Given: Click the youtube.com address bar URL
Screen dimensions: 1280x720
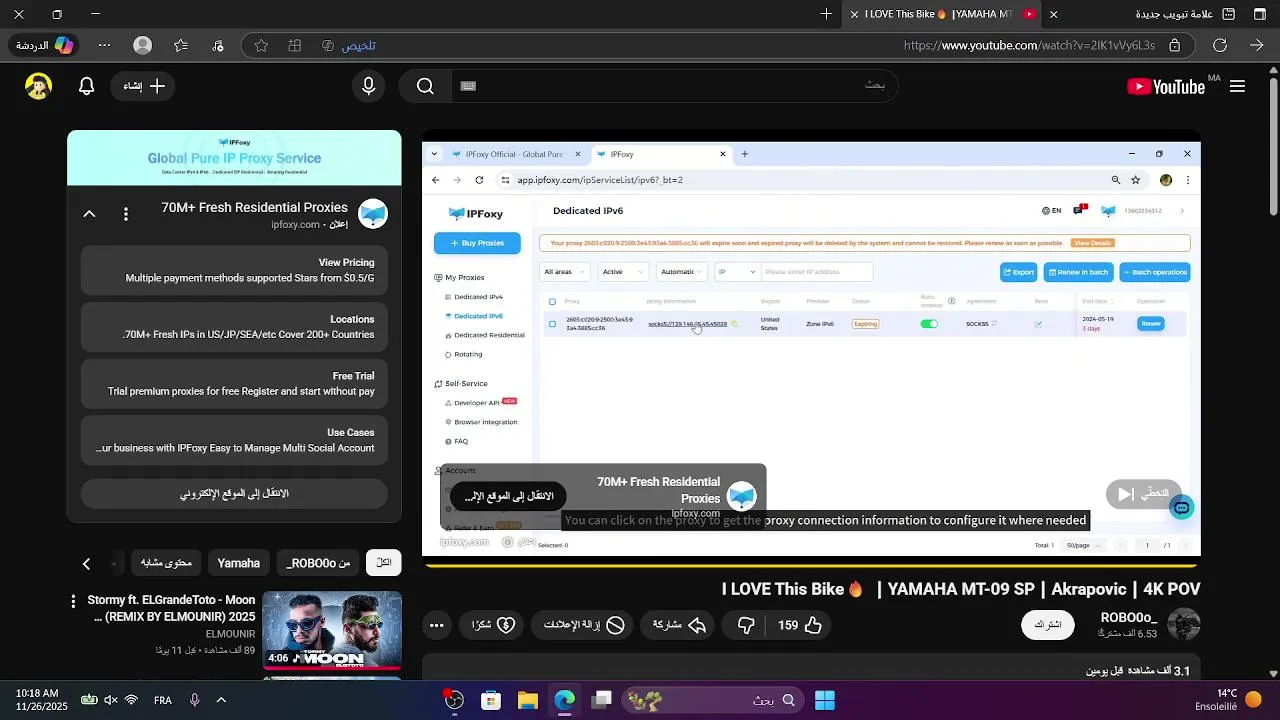Looking at the screenshot, I should (x=1029, y=45).
